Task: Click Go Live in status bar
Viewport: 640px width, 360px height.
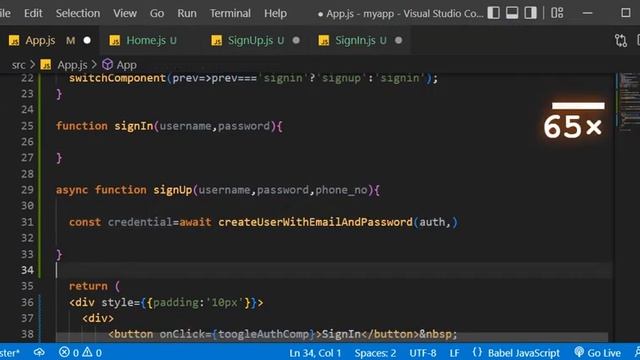Action: (604, 353)
